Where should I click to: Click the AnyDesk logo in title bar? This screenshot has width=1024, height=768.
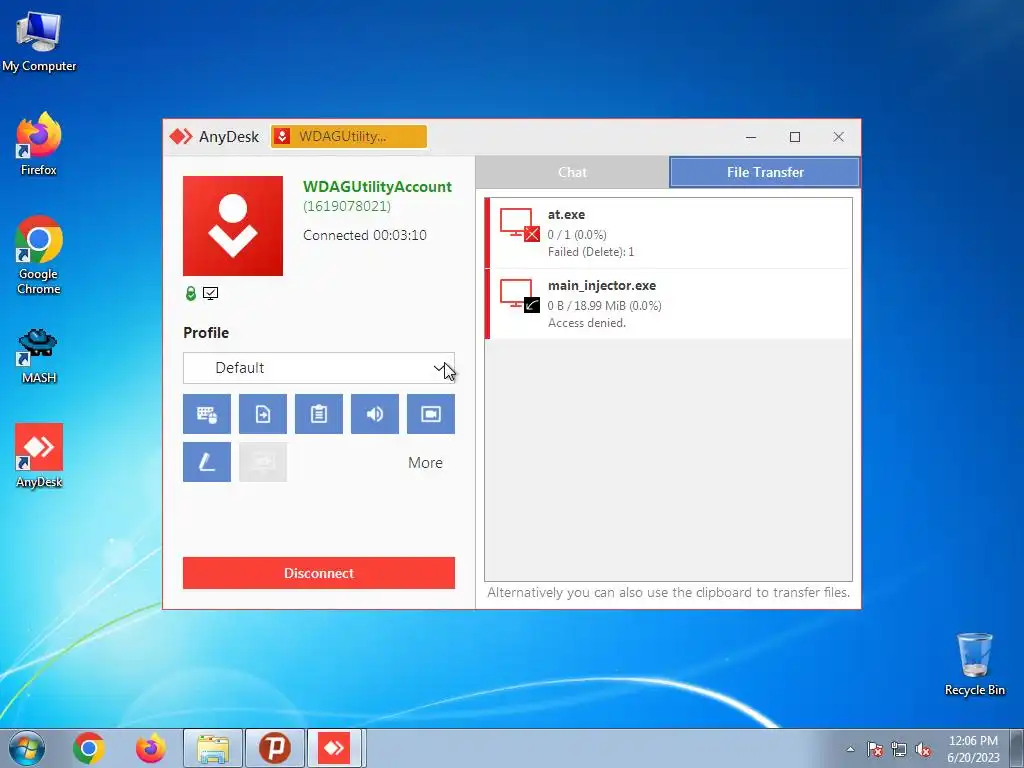[x=181, y=136]
